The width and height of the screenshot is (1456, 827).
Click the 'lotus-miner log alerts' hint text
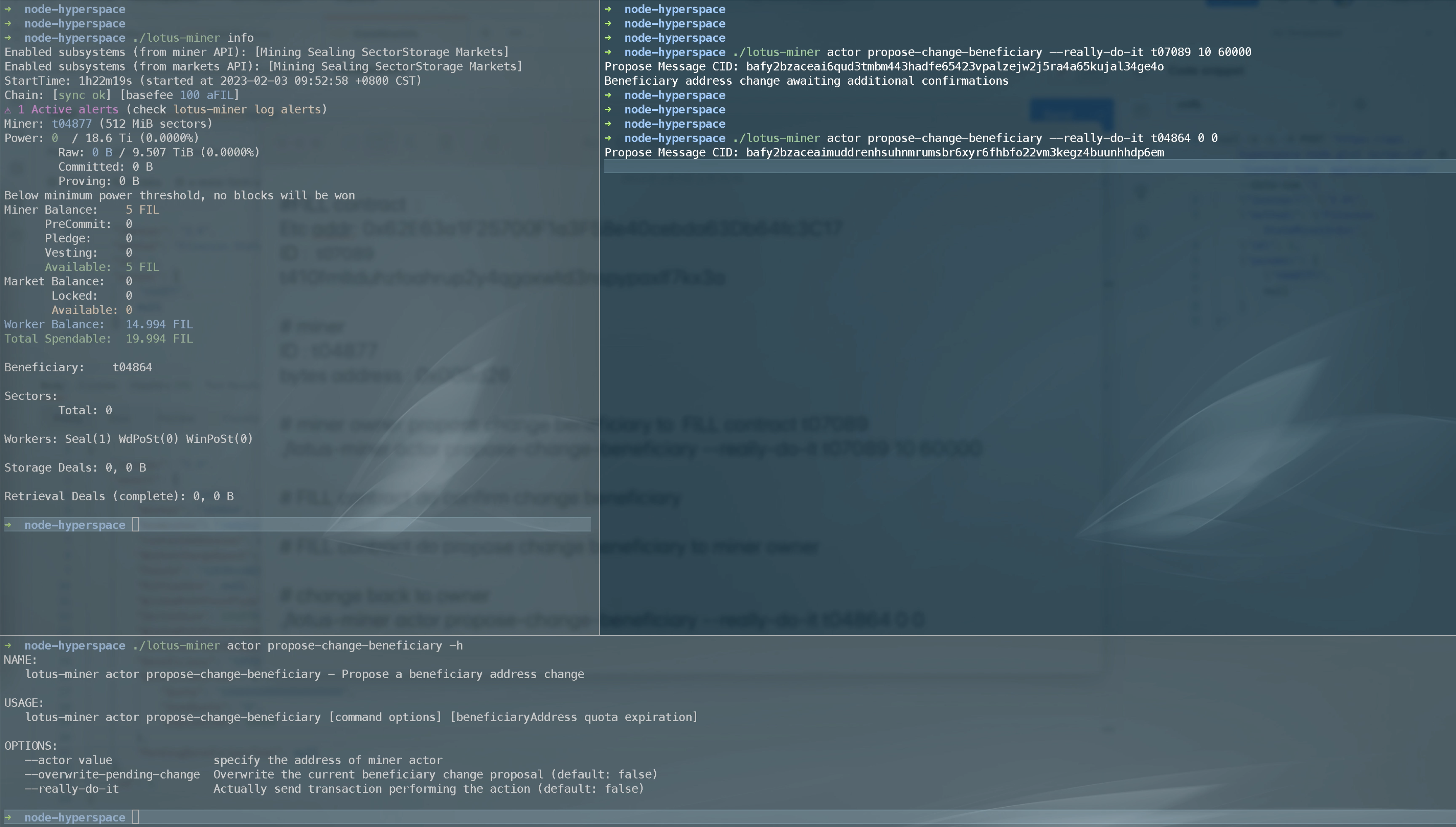click(x=247, y=109)
